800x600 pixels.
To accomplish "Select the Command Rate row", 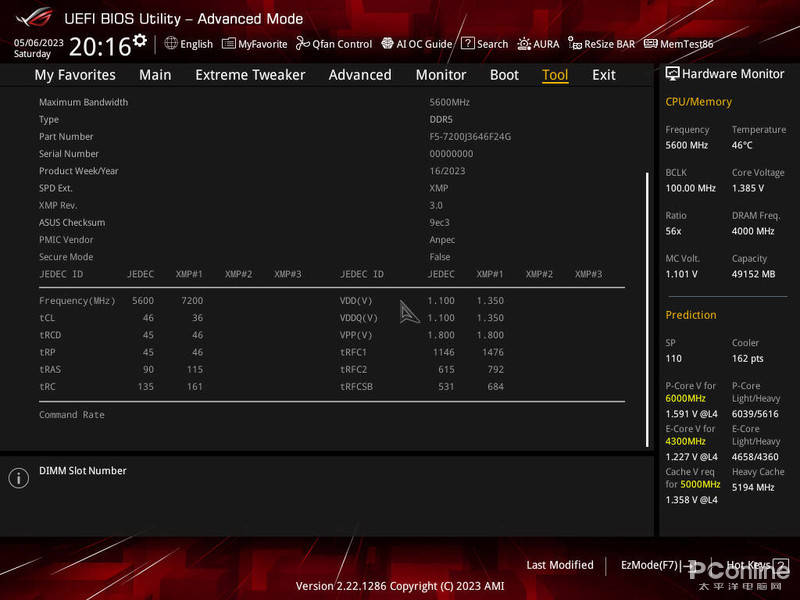I will 332,415.
